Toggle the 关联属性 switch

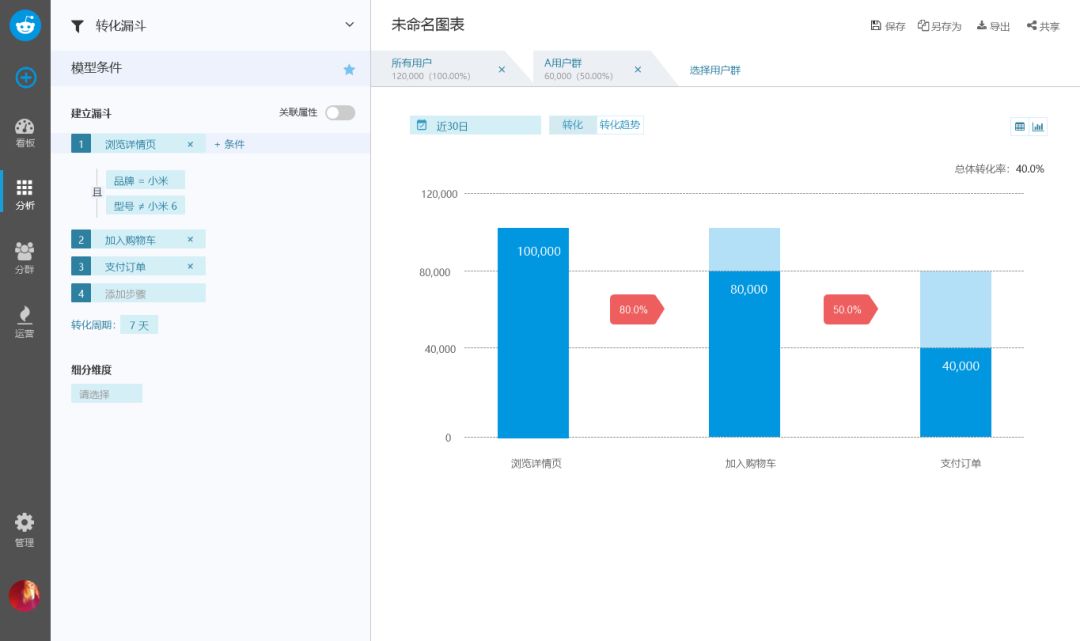click(x=340, y=112)
